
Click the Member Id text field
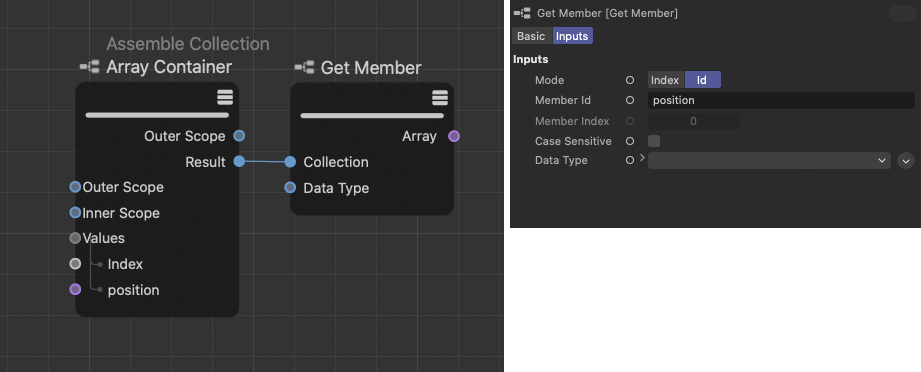pos(781,100)
